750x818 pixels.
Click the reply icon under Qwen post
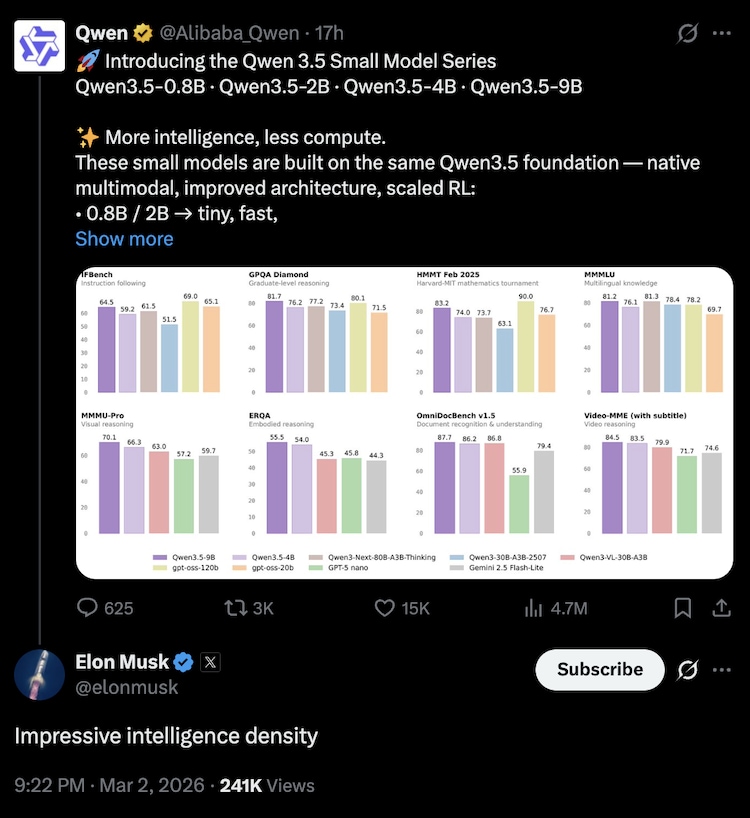point(90,608)
